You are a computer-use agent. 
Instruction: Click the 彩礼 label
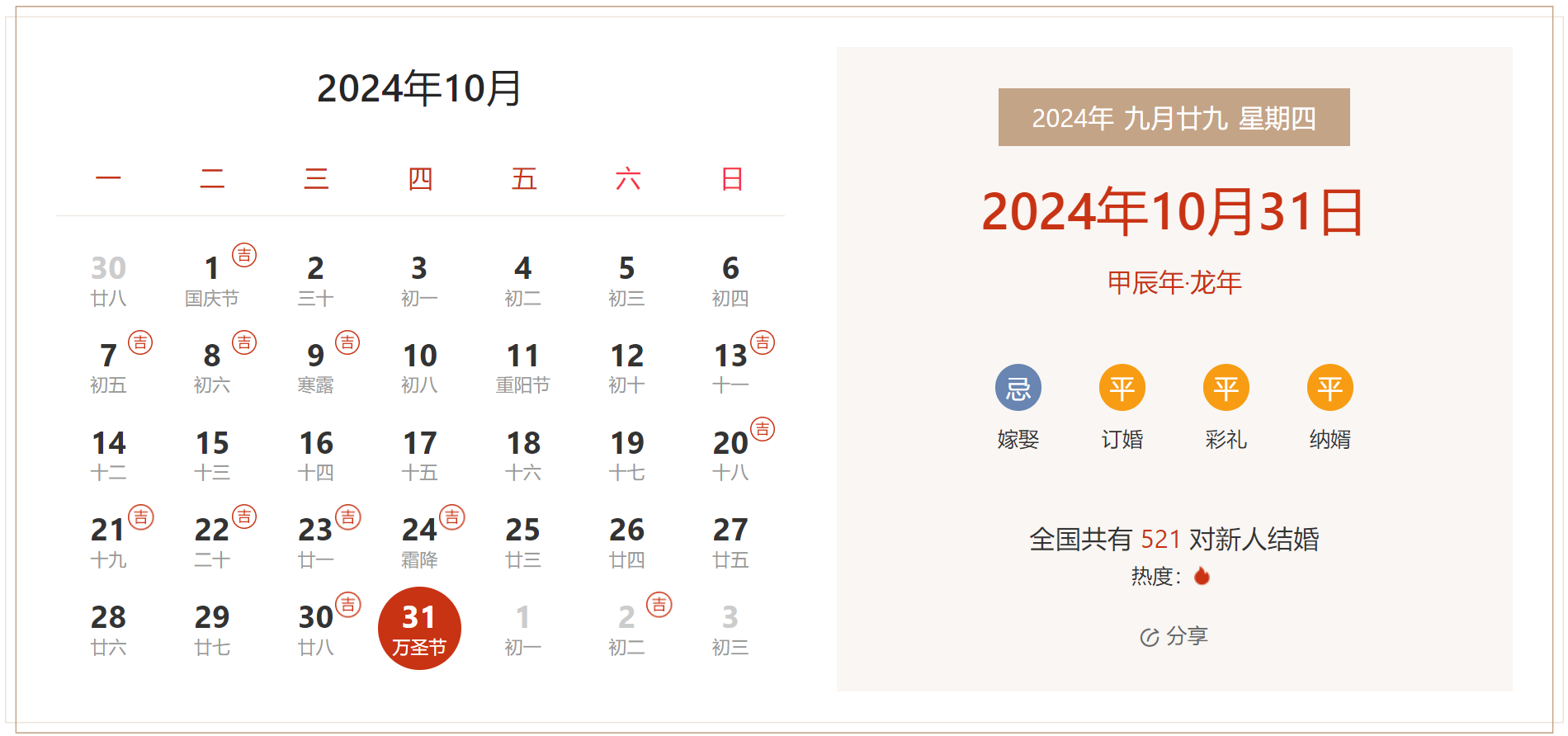coord(1226,439)
